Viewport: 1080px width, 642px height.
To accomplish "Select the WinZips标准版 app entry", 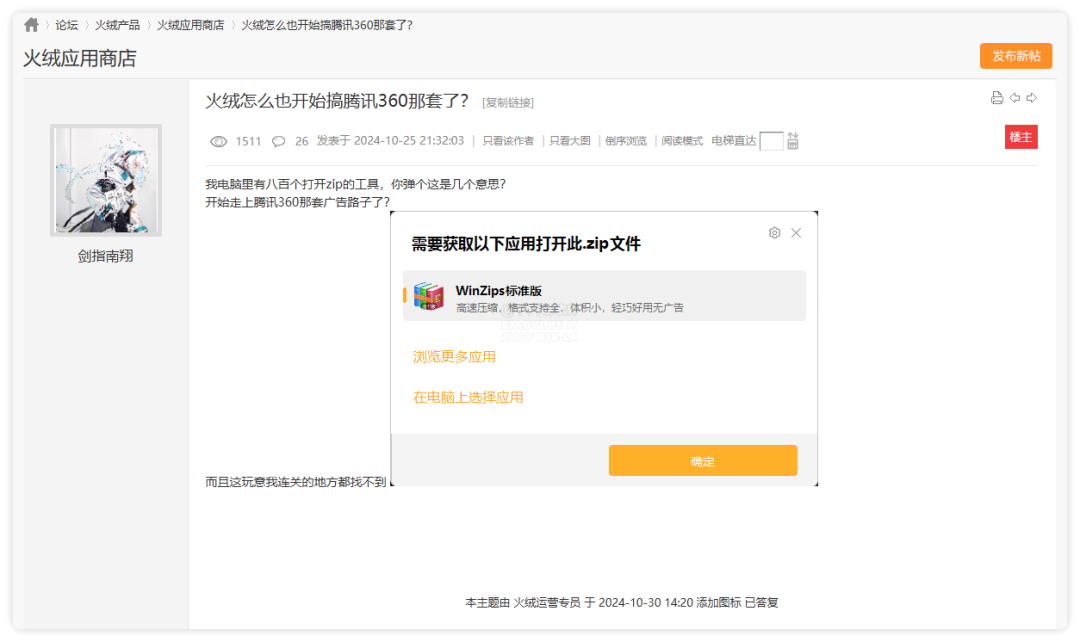I will click(x=604, y=296).
